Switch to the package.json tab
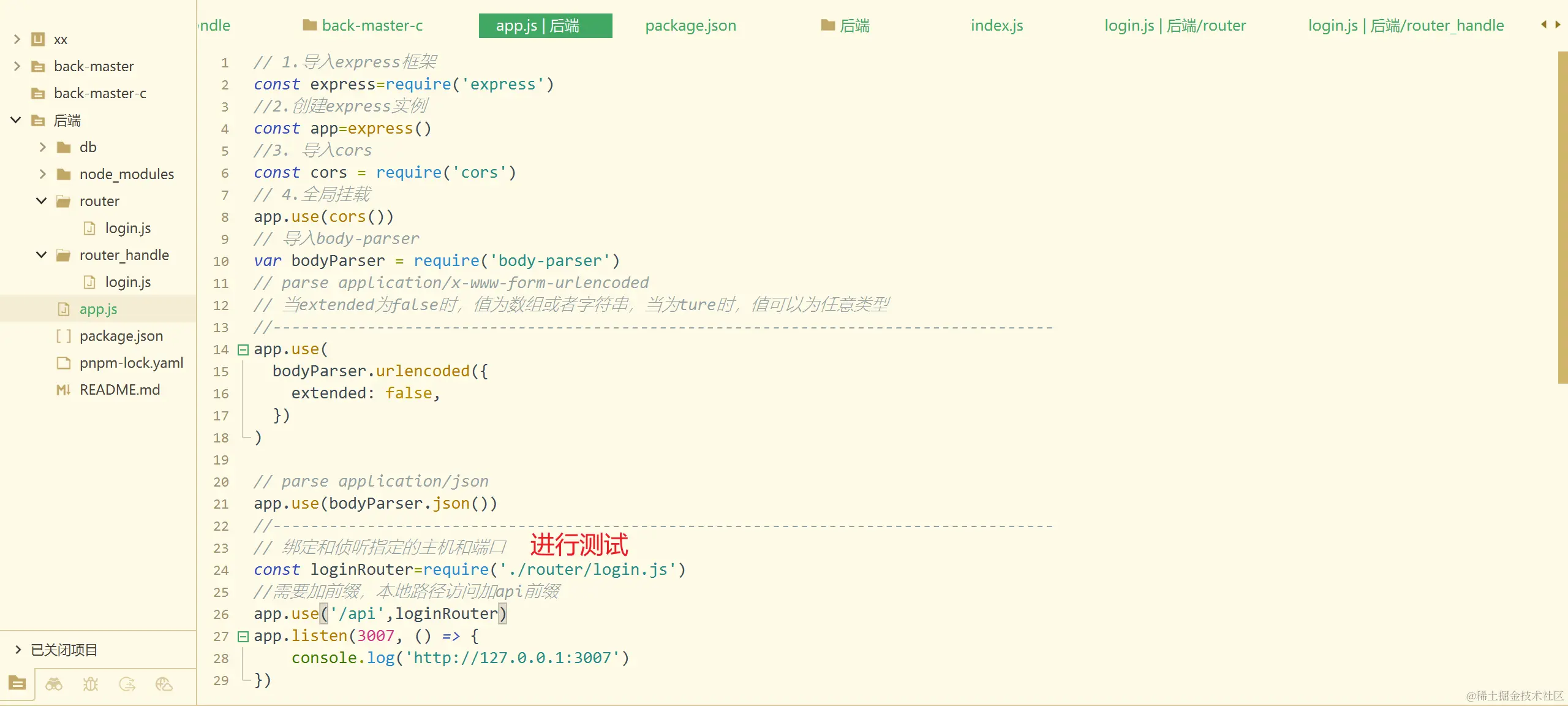This screenshot has height=706, width=1568. click(x=690, y=25)
